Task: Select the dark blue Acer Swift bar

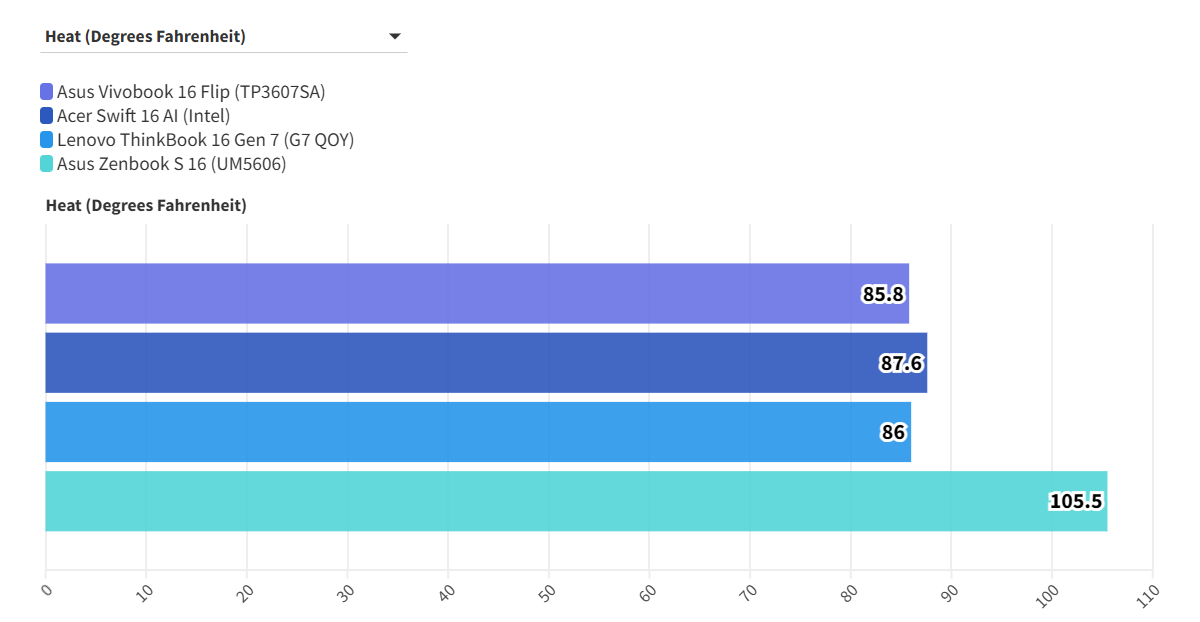Action: tap(450, 362)
